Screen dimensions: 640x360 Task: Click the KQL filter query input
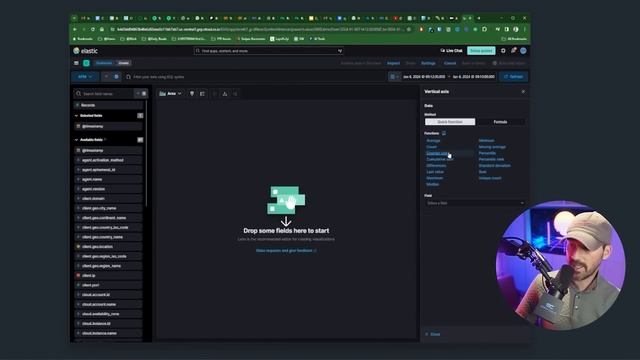pos(255,77)
